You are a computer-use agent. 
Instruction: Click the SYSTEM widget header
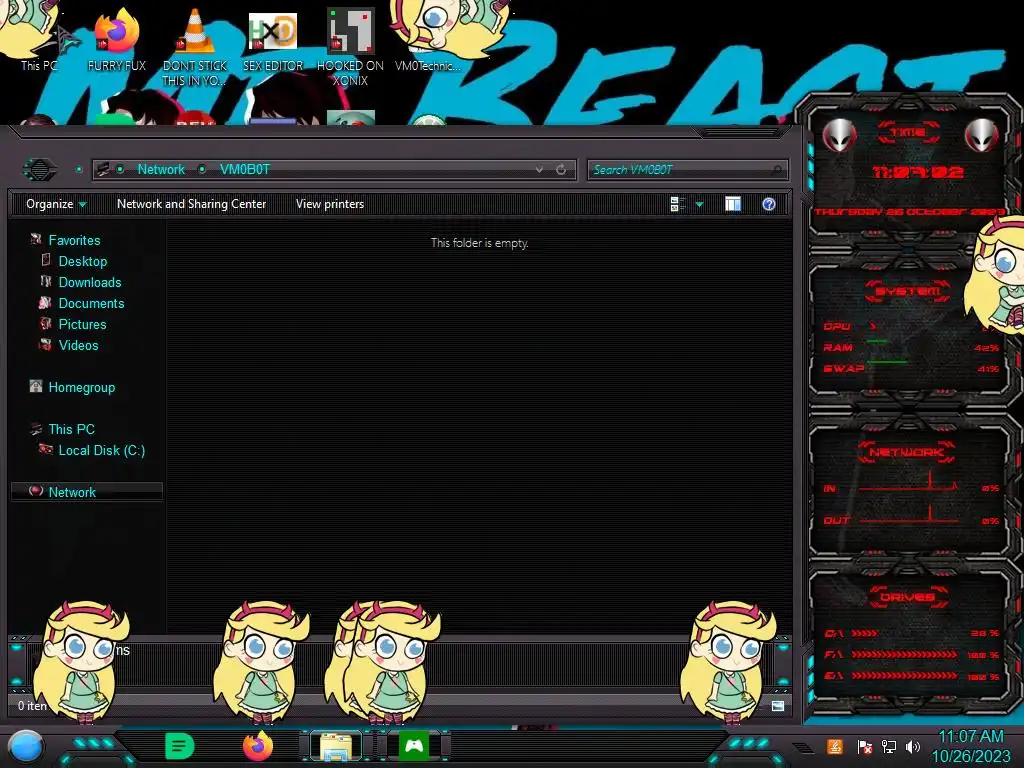pos(908,291)
